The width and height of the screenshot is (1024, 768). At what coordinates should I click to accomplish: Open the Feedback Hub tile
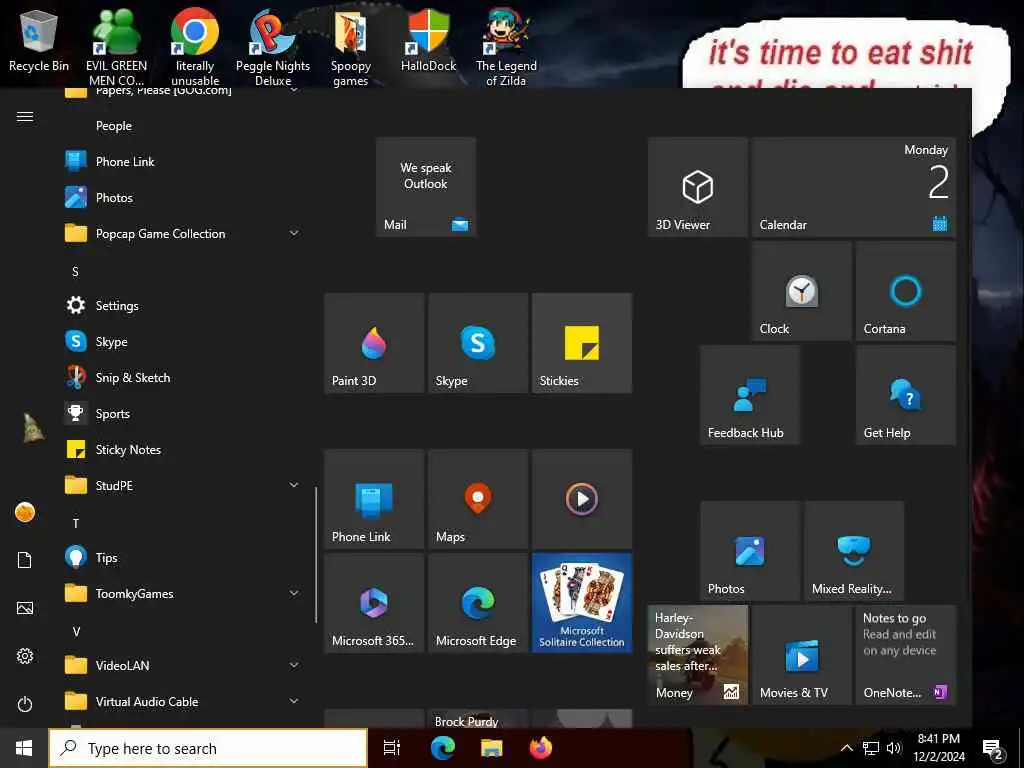[x=750, y=395]
